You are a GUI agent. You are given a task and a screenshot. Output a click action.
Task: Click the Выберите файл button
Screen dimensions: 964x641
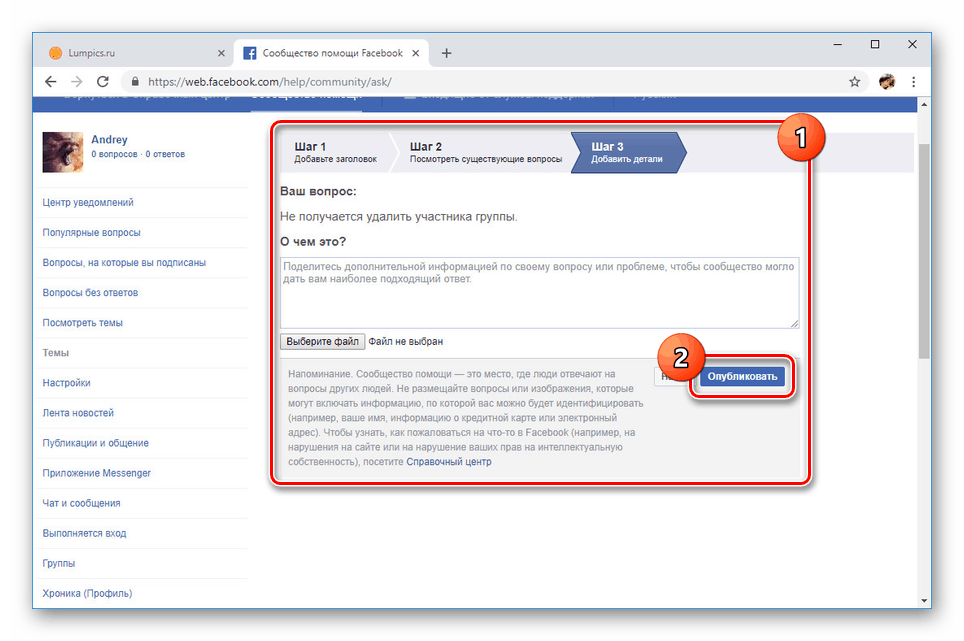click(322, 342)
